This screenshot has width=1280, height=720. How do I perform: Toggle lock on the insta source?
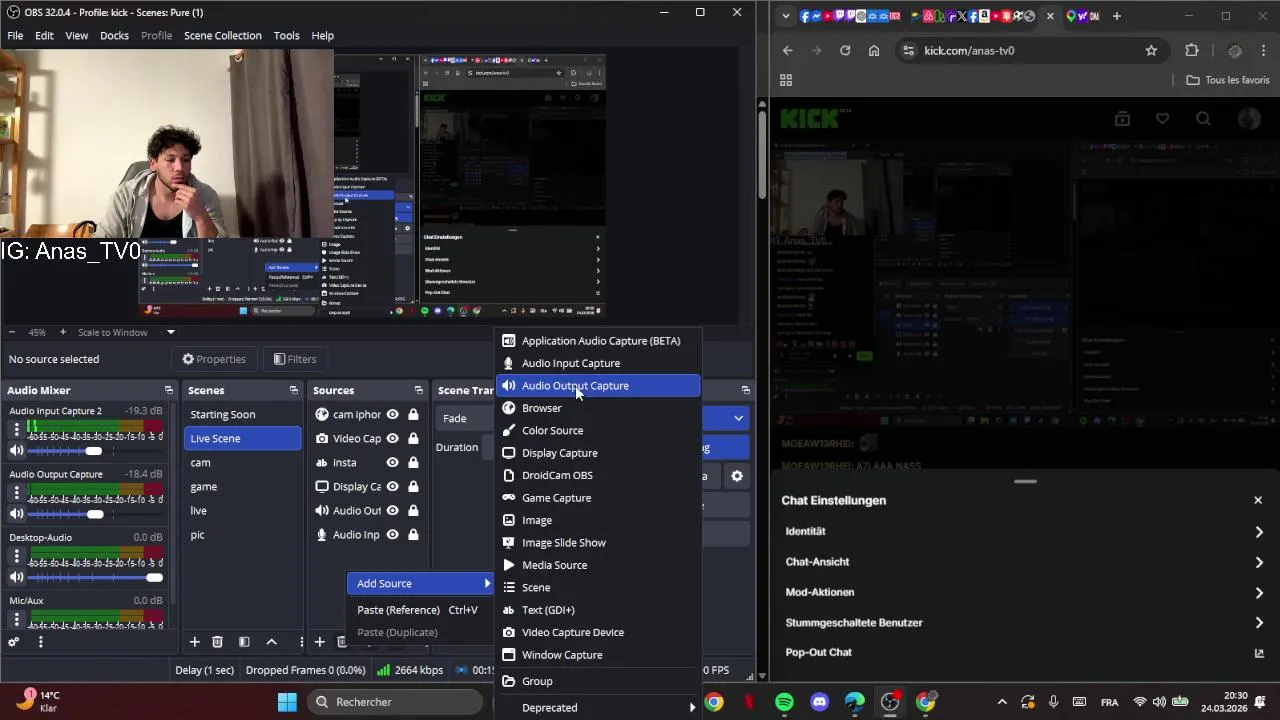point(412,462)
